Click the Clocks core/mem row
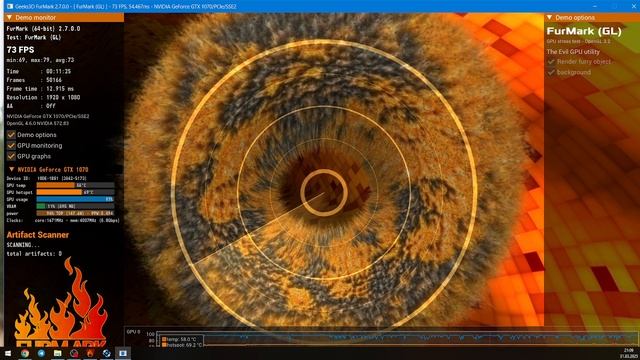 63,220
